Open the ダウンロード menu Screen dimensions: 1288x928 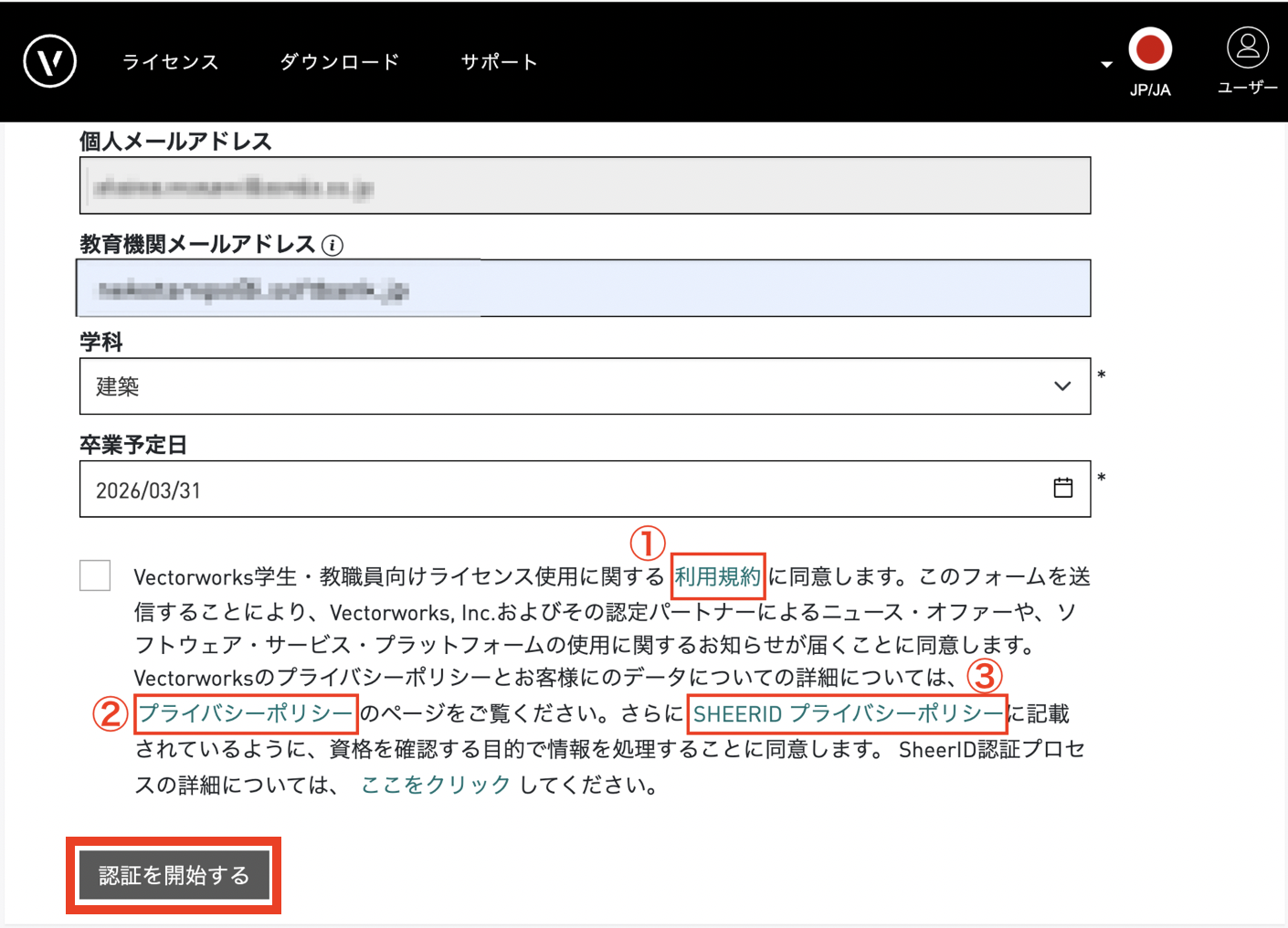coord(340,62)
